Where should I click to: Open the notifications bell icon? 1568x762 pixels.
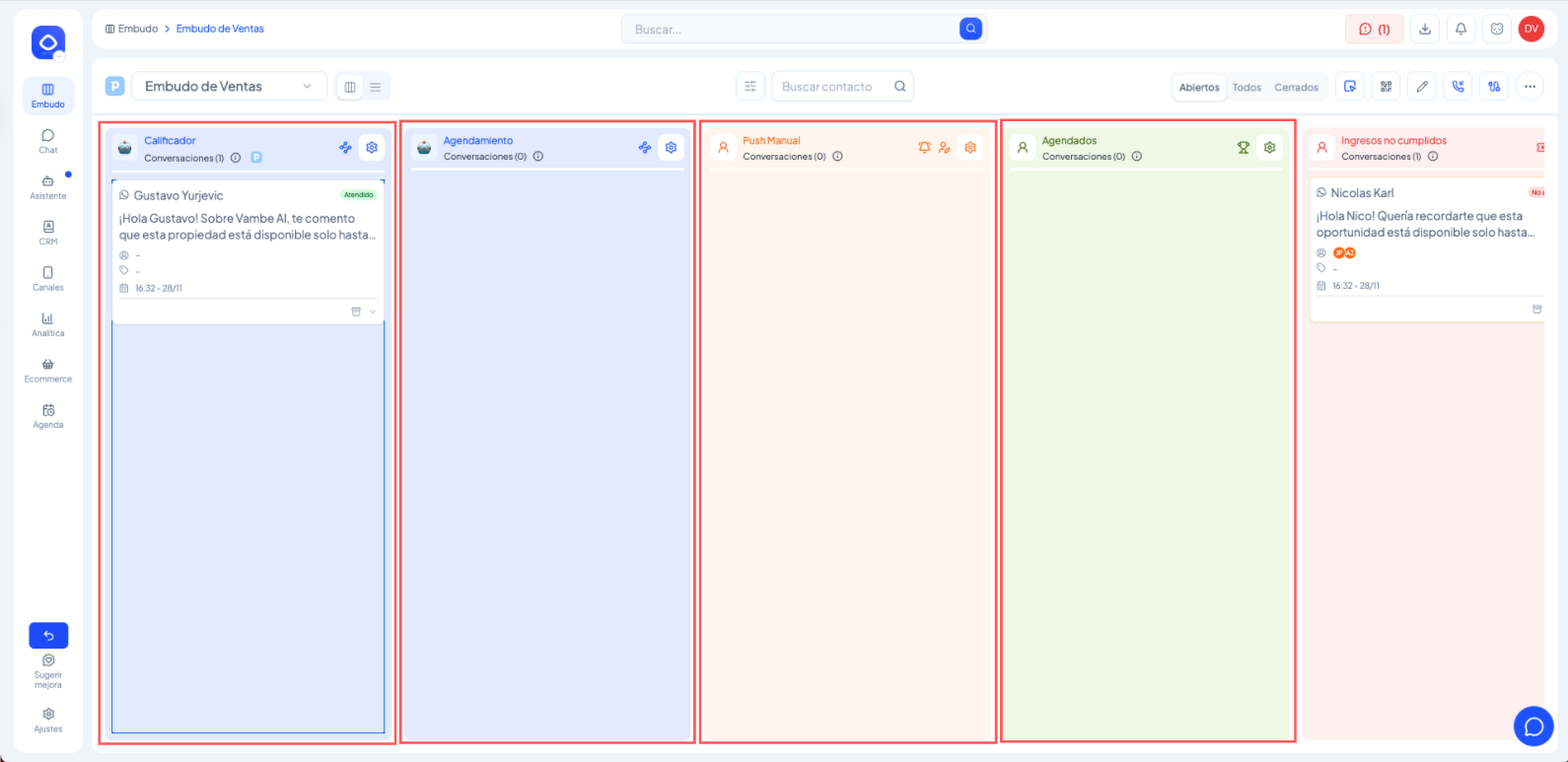(1461, 30)
